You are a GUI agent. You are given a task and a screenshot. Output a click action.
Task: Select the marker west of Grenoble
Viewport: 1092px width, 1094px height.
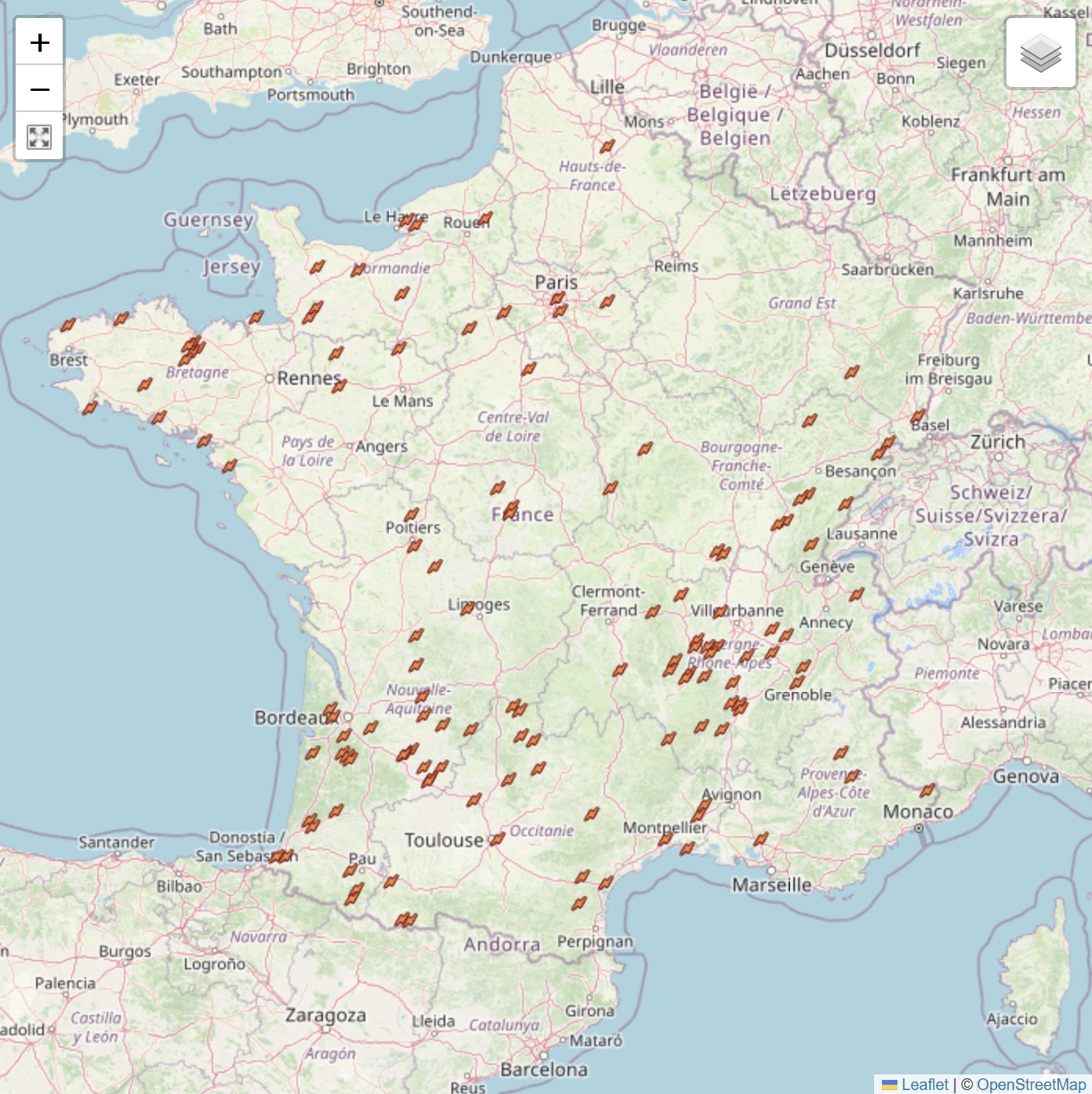(735, 706)
